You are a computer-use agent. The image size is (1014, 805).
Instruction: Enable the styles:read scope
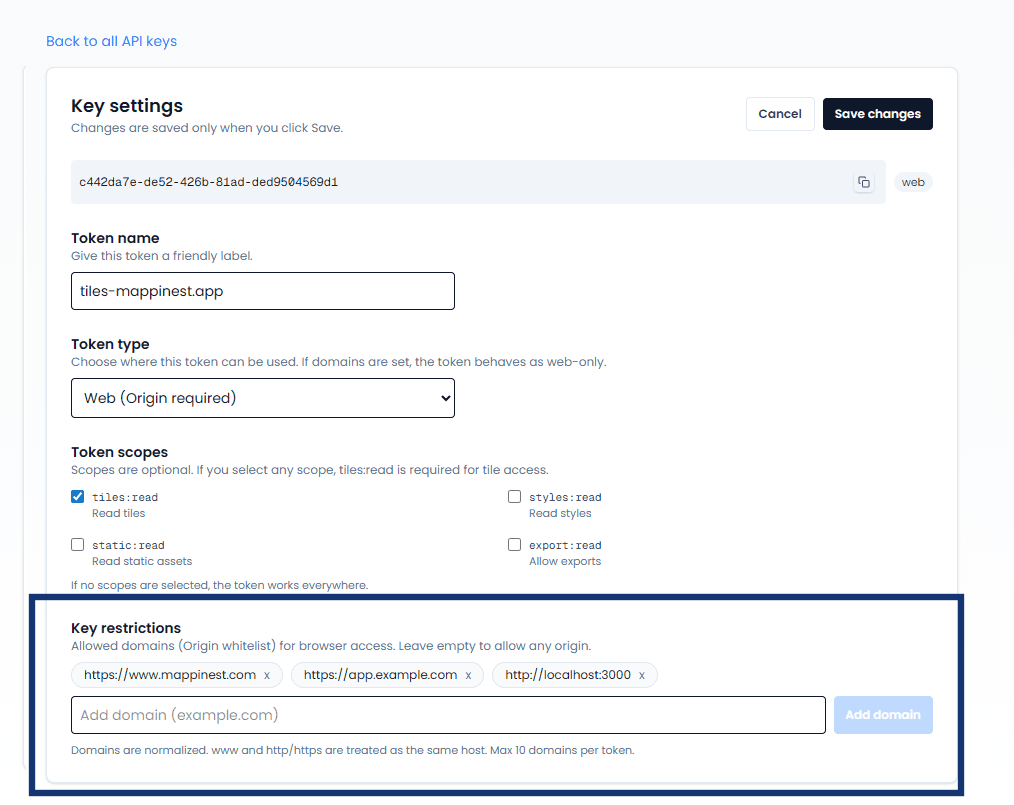point(514,496)
